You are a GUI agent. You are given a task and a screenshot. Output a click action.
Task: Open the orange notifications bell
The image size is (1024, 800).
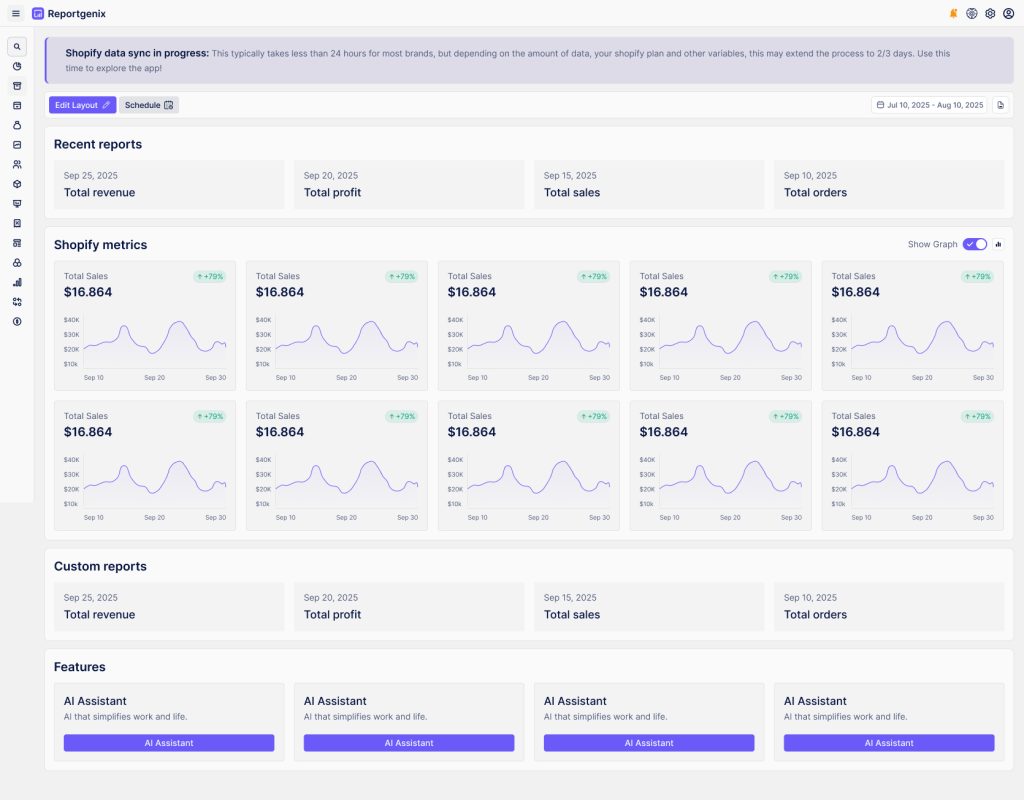[953, 14]
